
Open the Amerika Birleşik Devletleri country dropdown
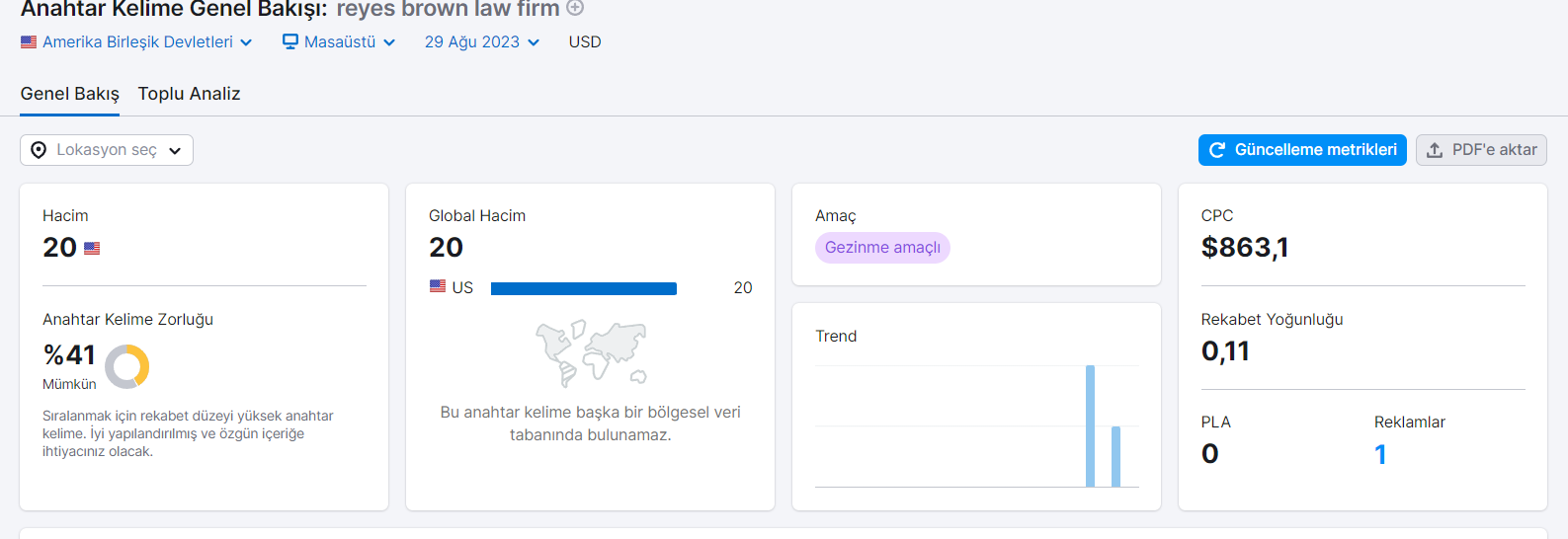coord(136,42)
